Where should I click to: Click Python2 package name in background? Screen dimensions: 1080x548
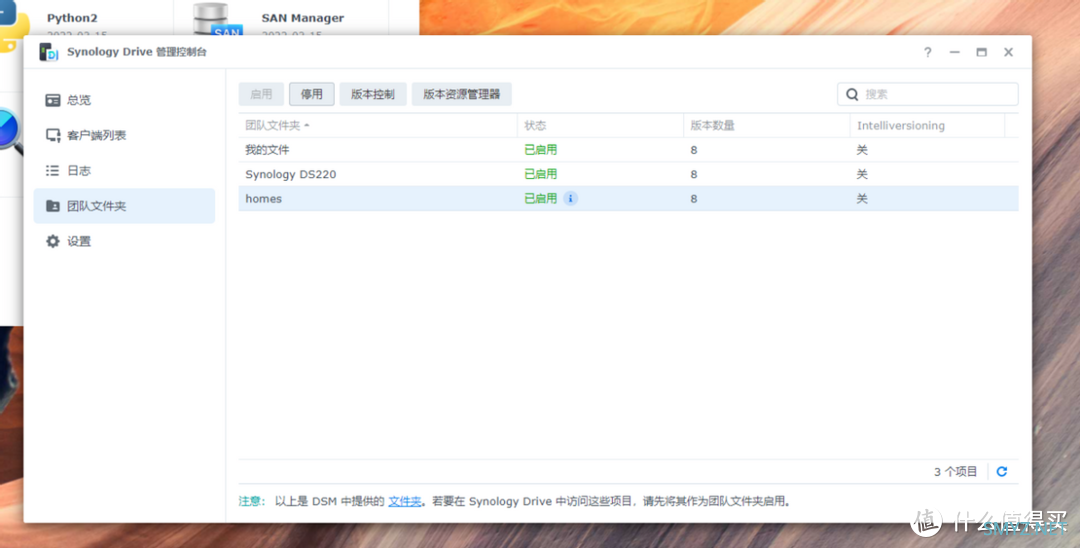72,18
